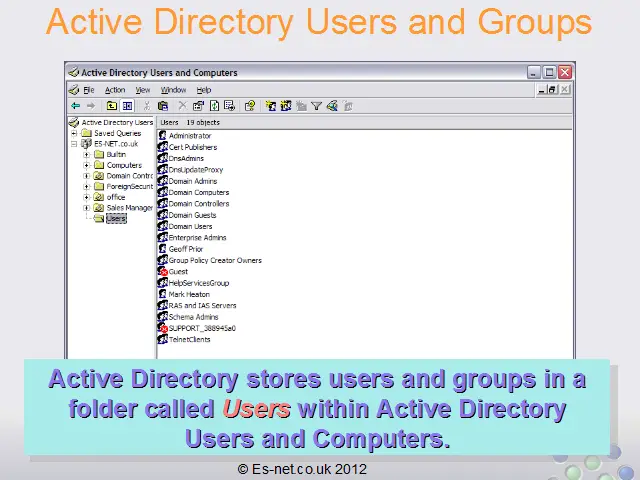The image size is (640, 480).
Task: Collapse the ES-NET.co.uk domain node
Action: [74, 144]
